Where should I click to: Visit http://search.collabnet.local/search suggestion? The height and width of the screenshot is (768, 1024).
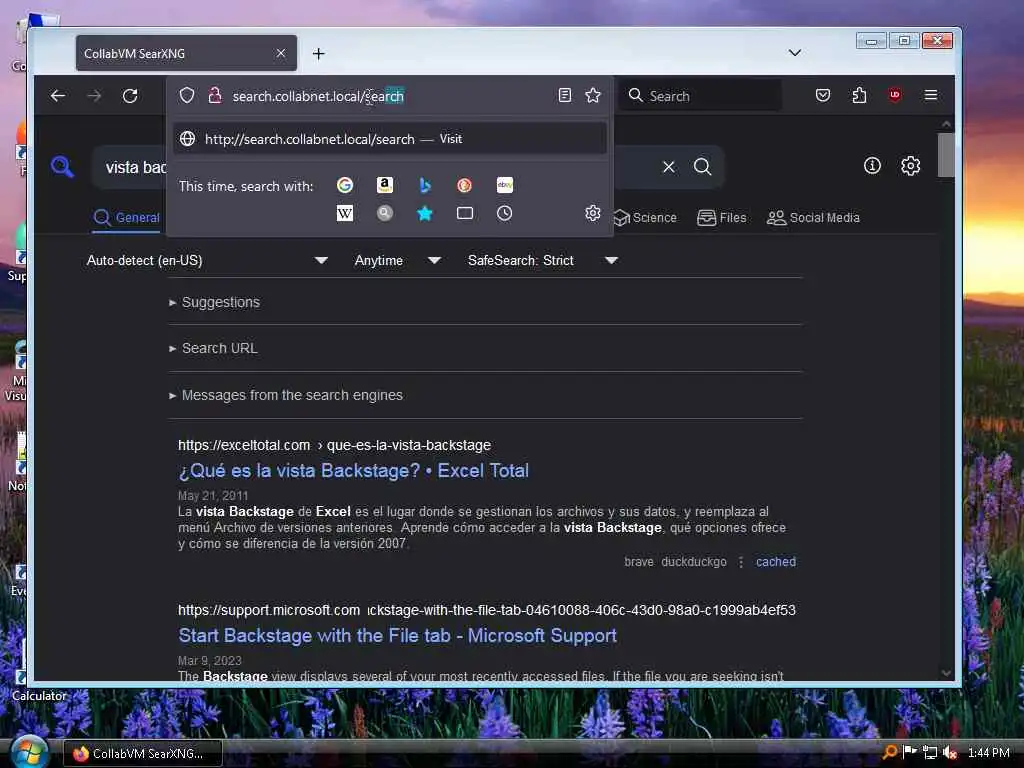point(390,139)
